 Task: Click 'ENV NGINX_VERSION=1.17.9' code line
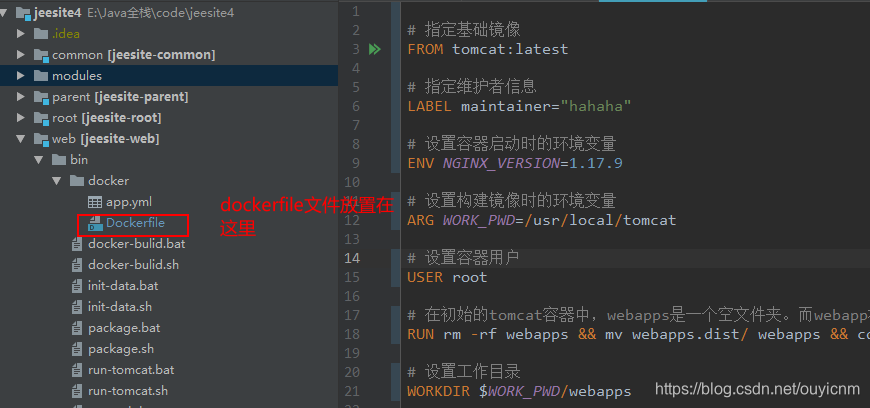tap(515, 163)
